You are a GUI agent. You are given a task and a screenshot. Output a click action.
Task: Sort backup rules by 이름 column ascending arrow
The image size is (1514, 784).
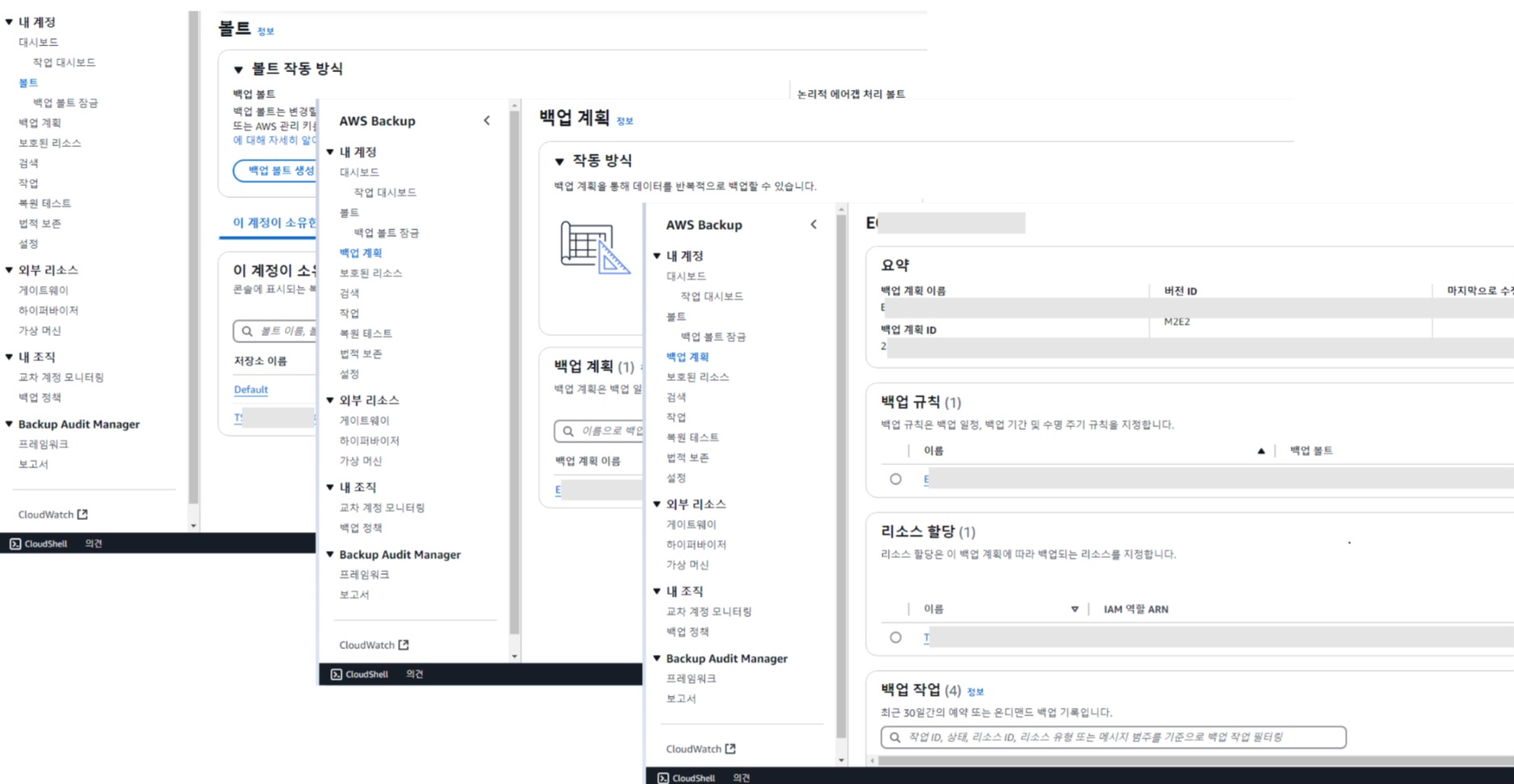point(1260,451)
